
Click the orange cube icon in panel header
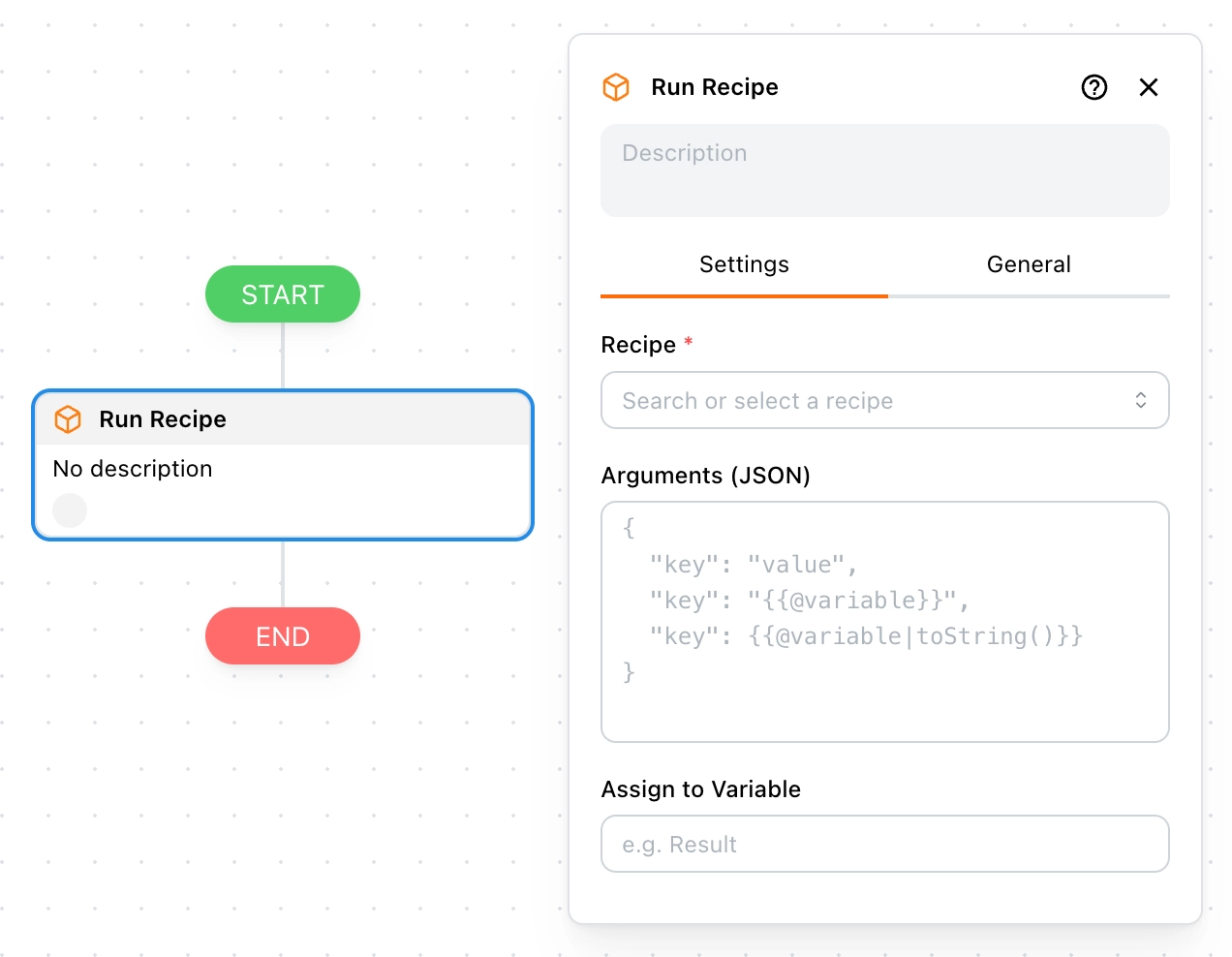click(x=616, y=87)
